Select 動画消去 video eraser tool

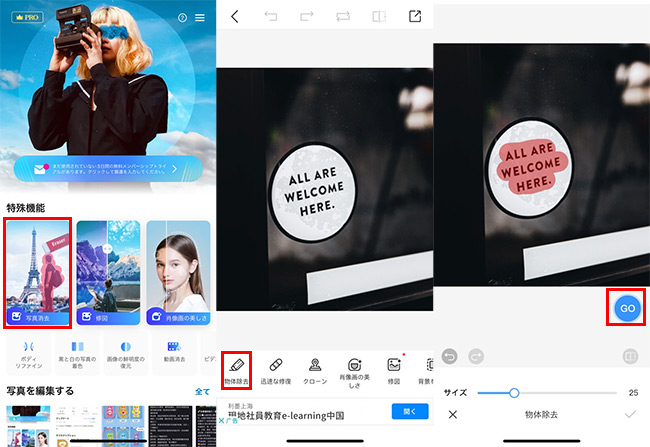coord(174,355)
